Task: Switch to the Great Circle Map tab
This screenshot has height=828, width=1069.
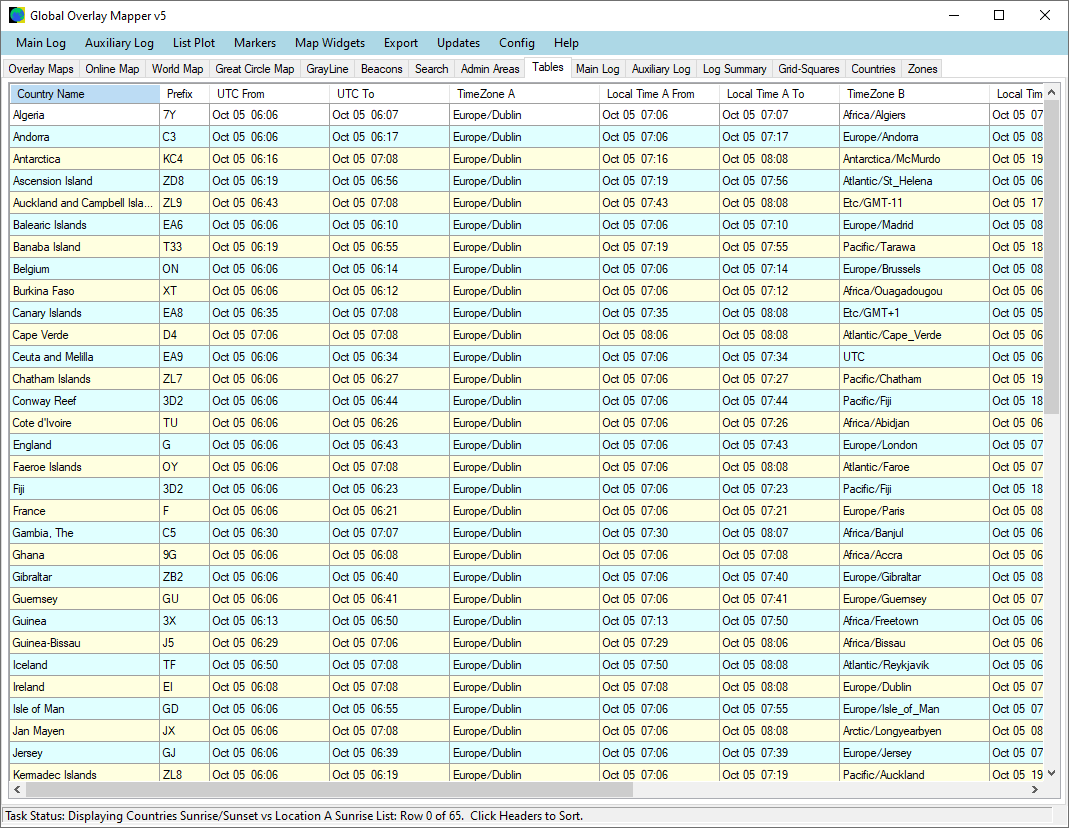Action: coord(254,69)
